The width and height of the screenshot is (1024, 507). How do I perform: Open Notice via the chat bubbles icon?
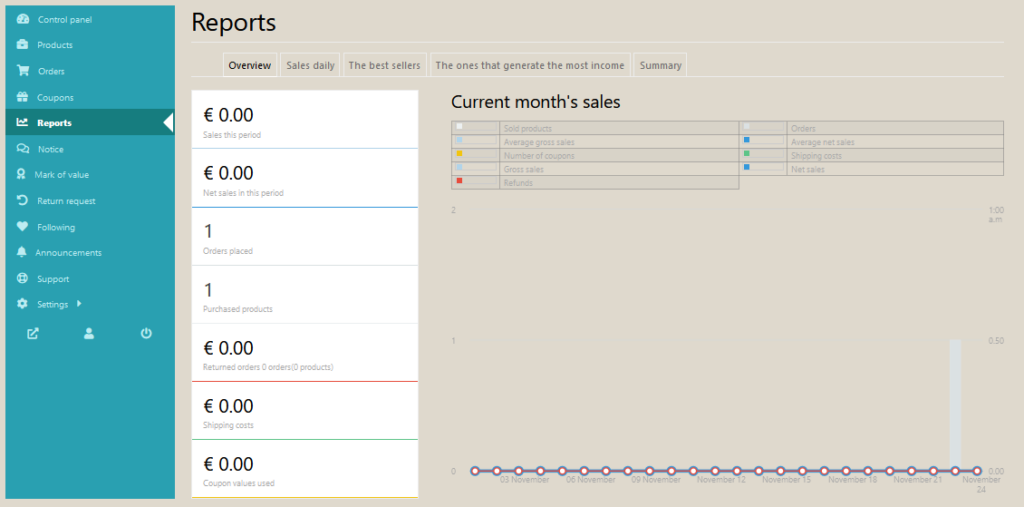click(23, 149)
